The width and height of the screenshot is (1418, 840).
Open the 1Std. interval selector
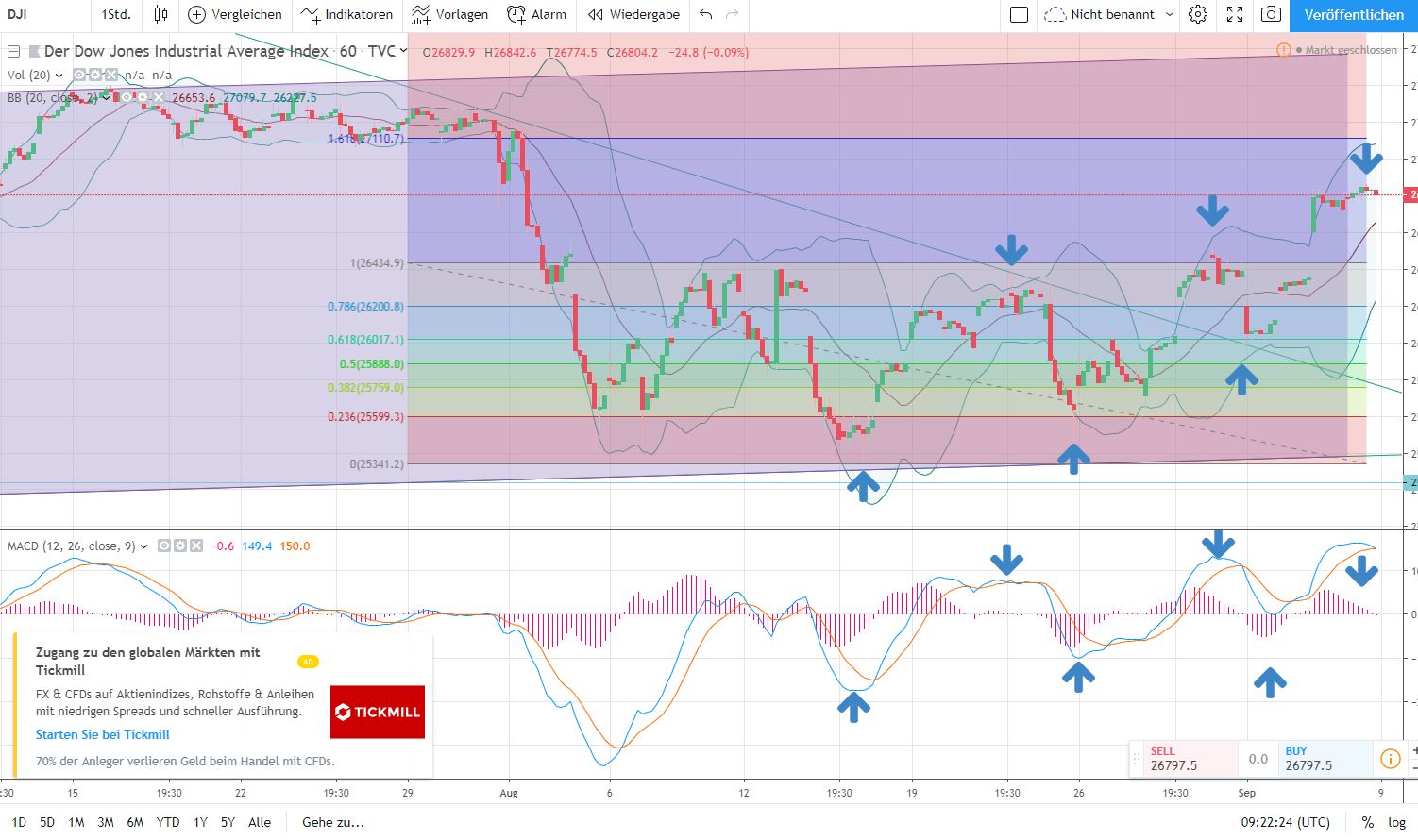point(116,14)
